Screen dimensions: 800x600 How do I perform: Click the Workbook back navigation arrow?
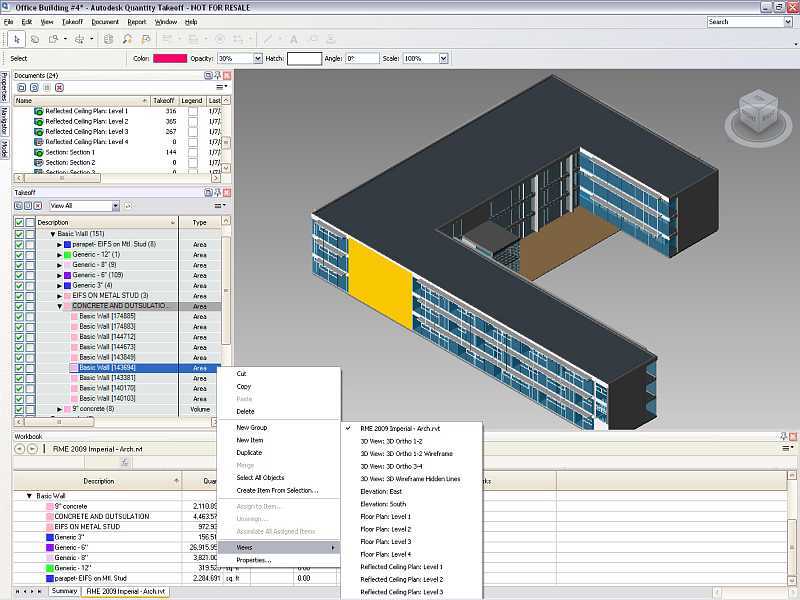[x=20, y=449]
